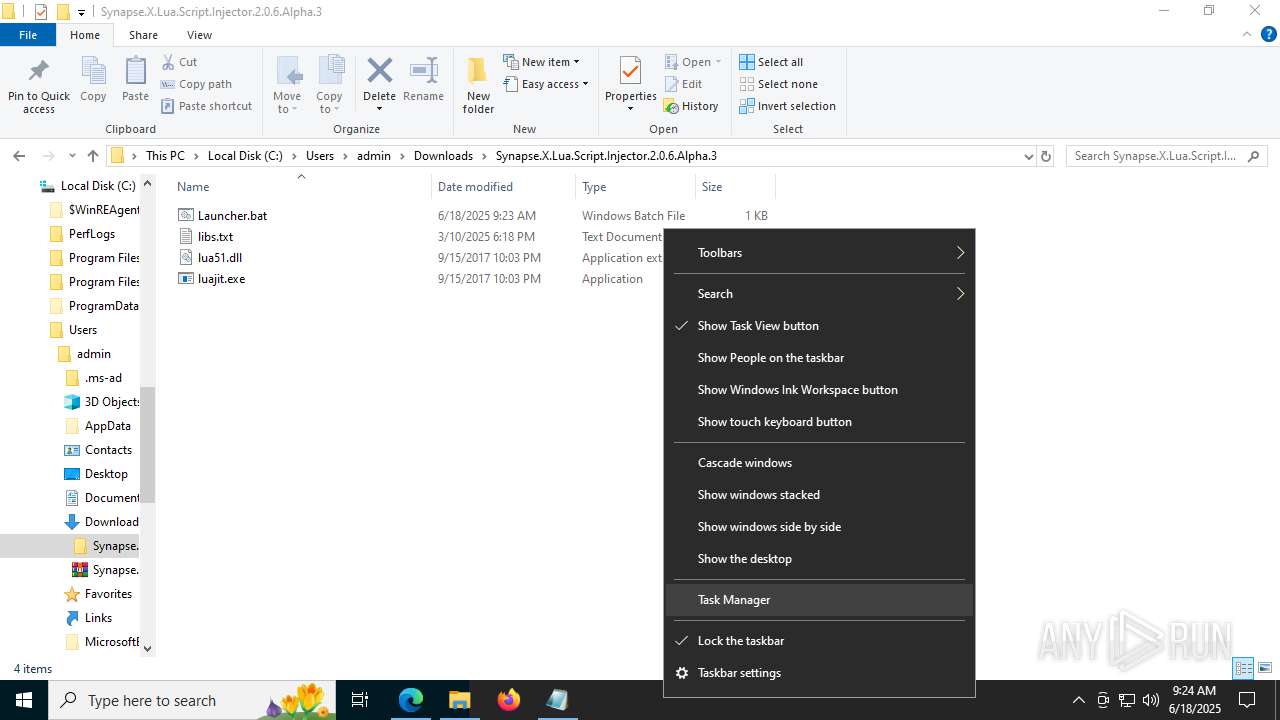Click Edit in the Open group
1280x720 pixels.
[683, 84]
